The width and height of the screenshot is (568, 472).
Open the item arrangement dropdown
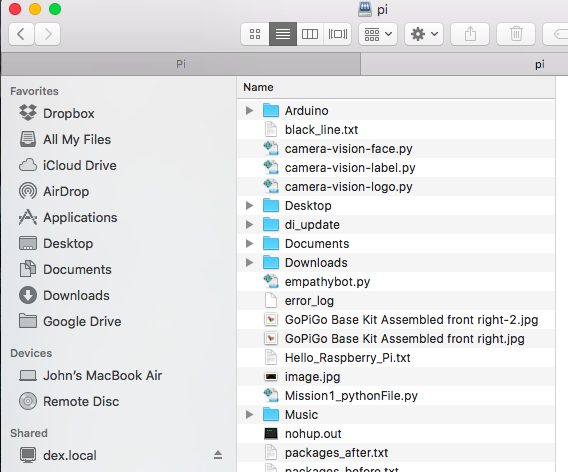(x=378, y=34)
